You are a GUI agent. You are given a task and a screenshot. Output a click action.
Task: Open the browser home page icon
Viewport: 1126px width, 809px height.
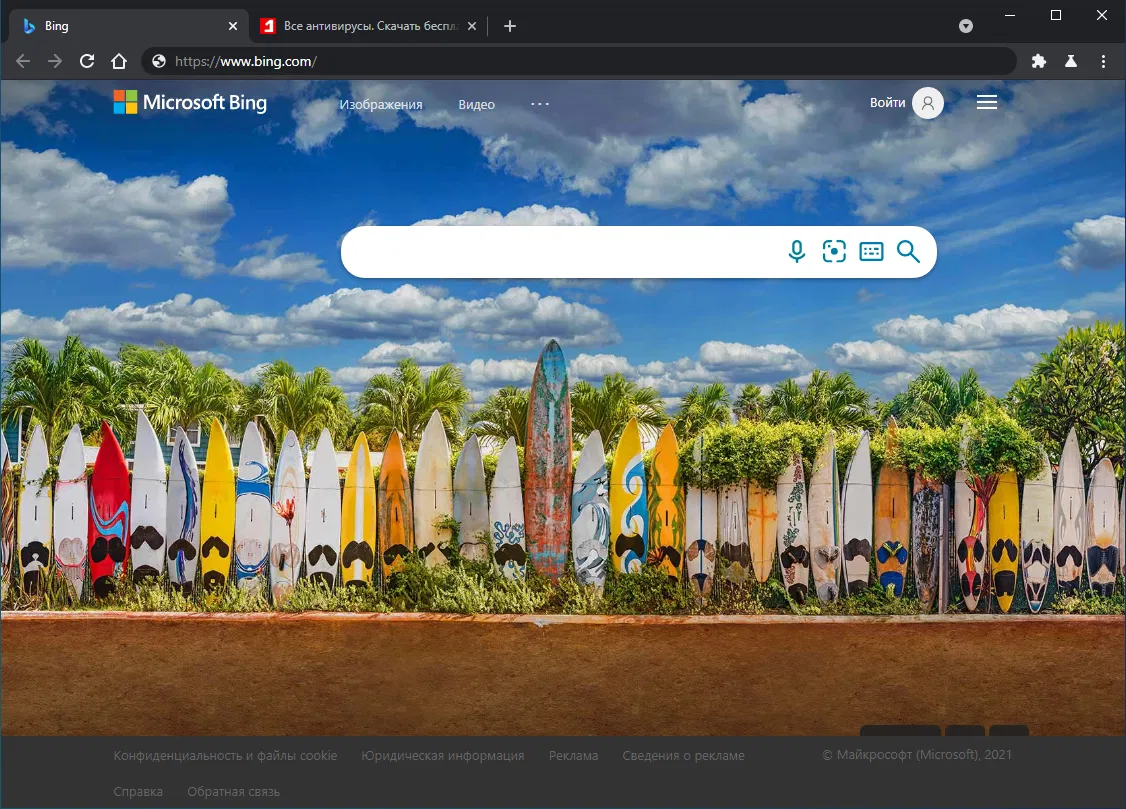[x=119, y=62]
